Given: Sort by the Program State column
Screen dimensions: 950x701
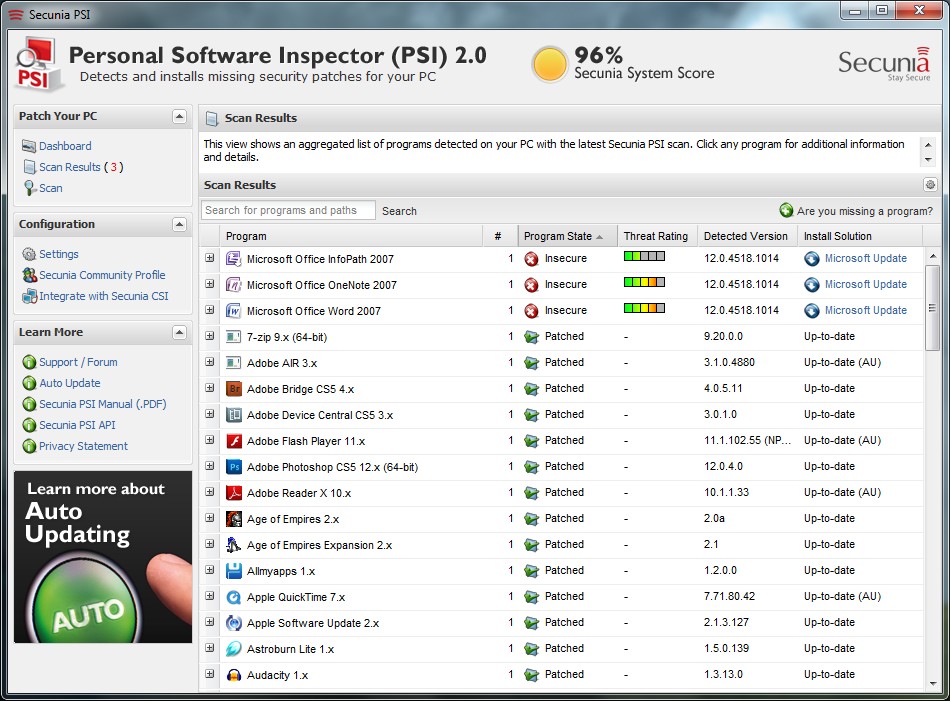Looking at the screenshot, I should coord(567,236).
